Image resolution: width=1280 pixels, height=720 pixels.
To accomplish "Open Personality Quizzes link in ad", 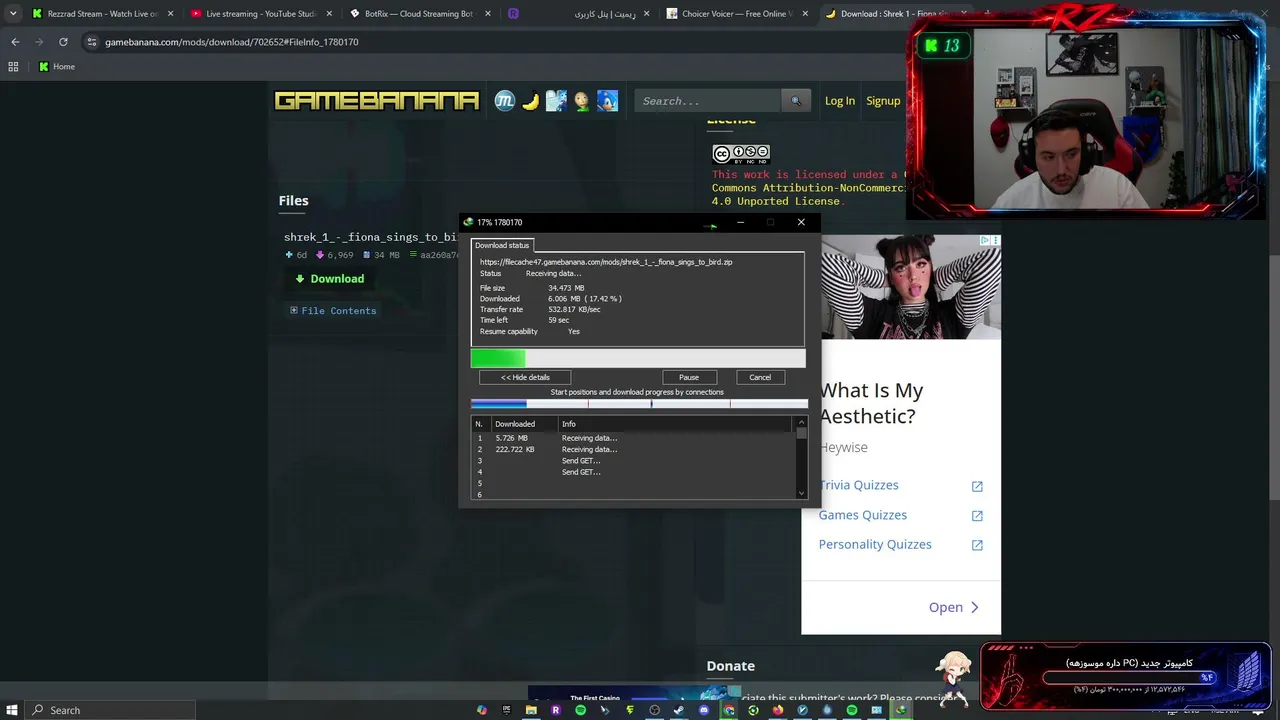I will (x=875, y=544).
